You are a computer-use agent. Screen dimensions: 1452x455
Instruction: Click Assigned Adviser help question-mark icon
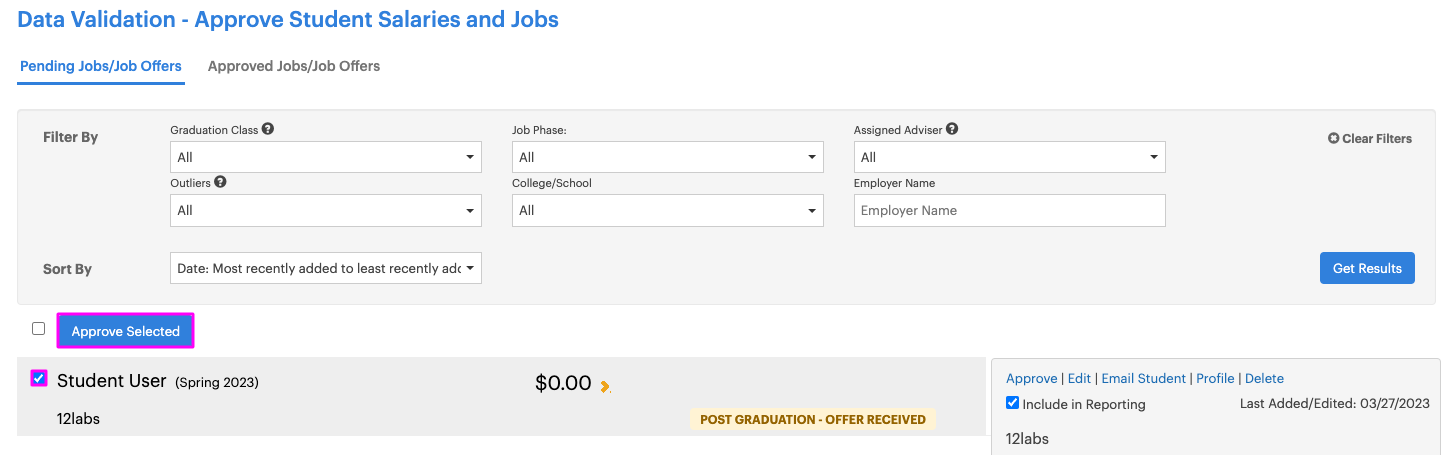click(x=952, y=129)
